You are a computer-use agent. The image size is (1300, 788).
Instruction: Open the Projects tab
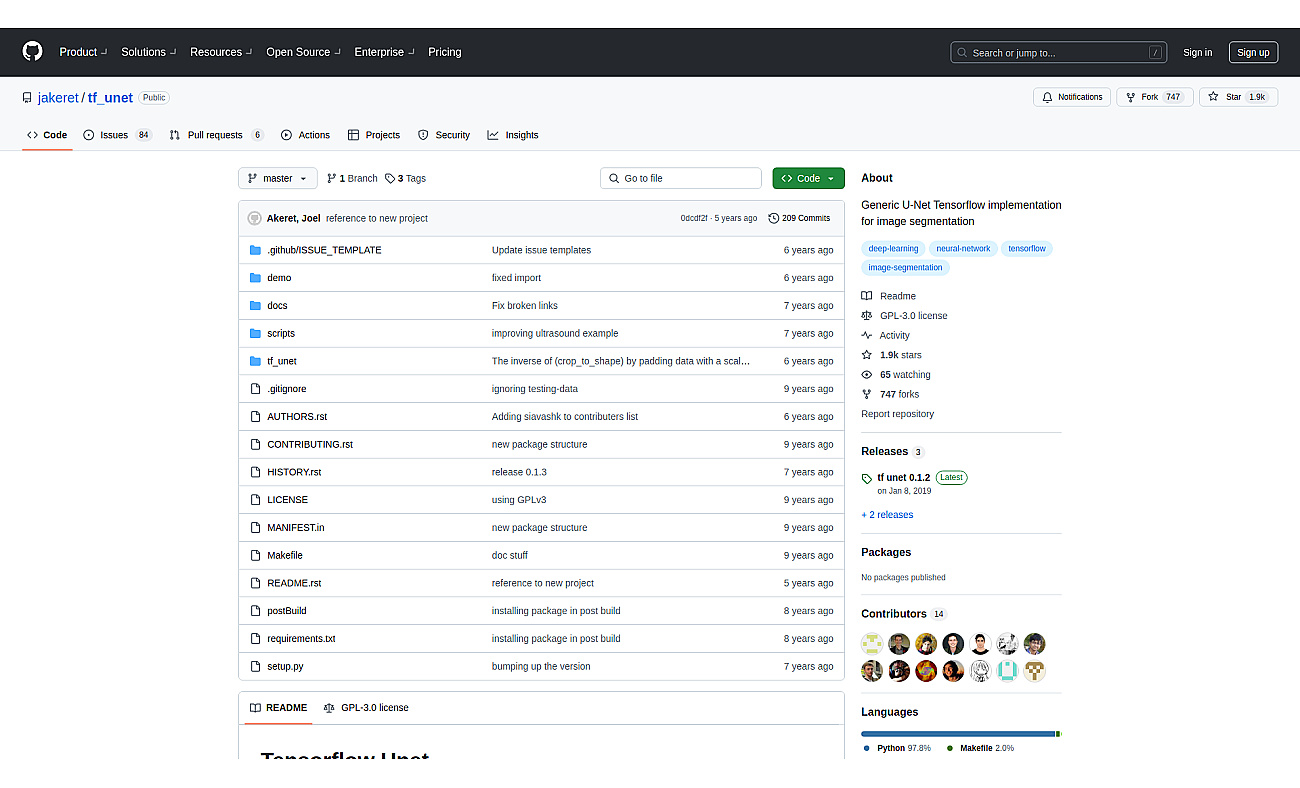(374, 135)
